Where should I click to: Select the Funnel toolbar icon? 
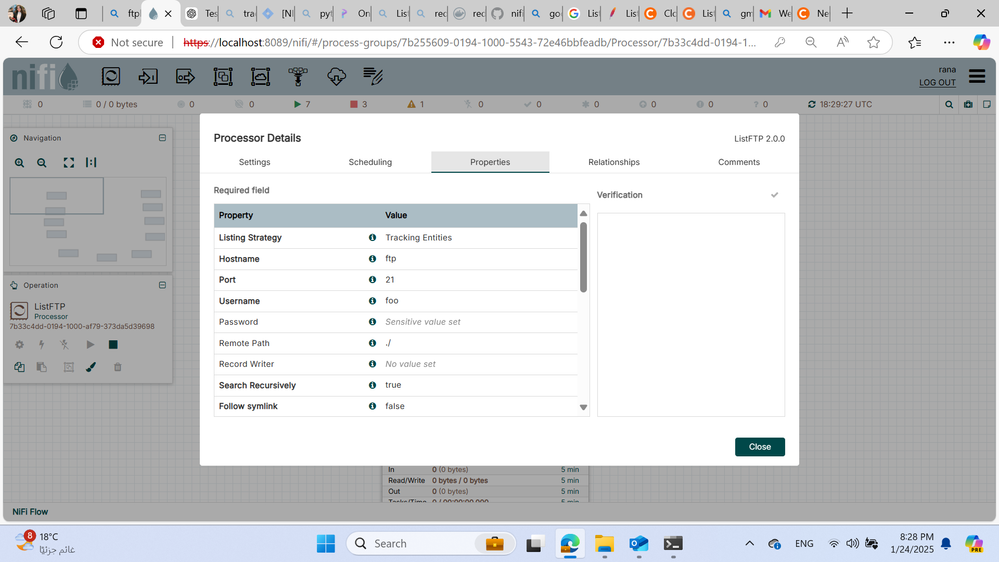pyautogui.click(x=298, y=76)
